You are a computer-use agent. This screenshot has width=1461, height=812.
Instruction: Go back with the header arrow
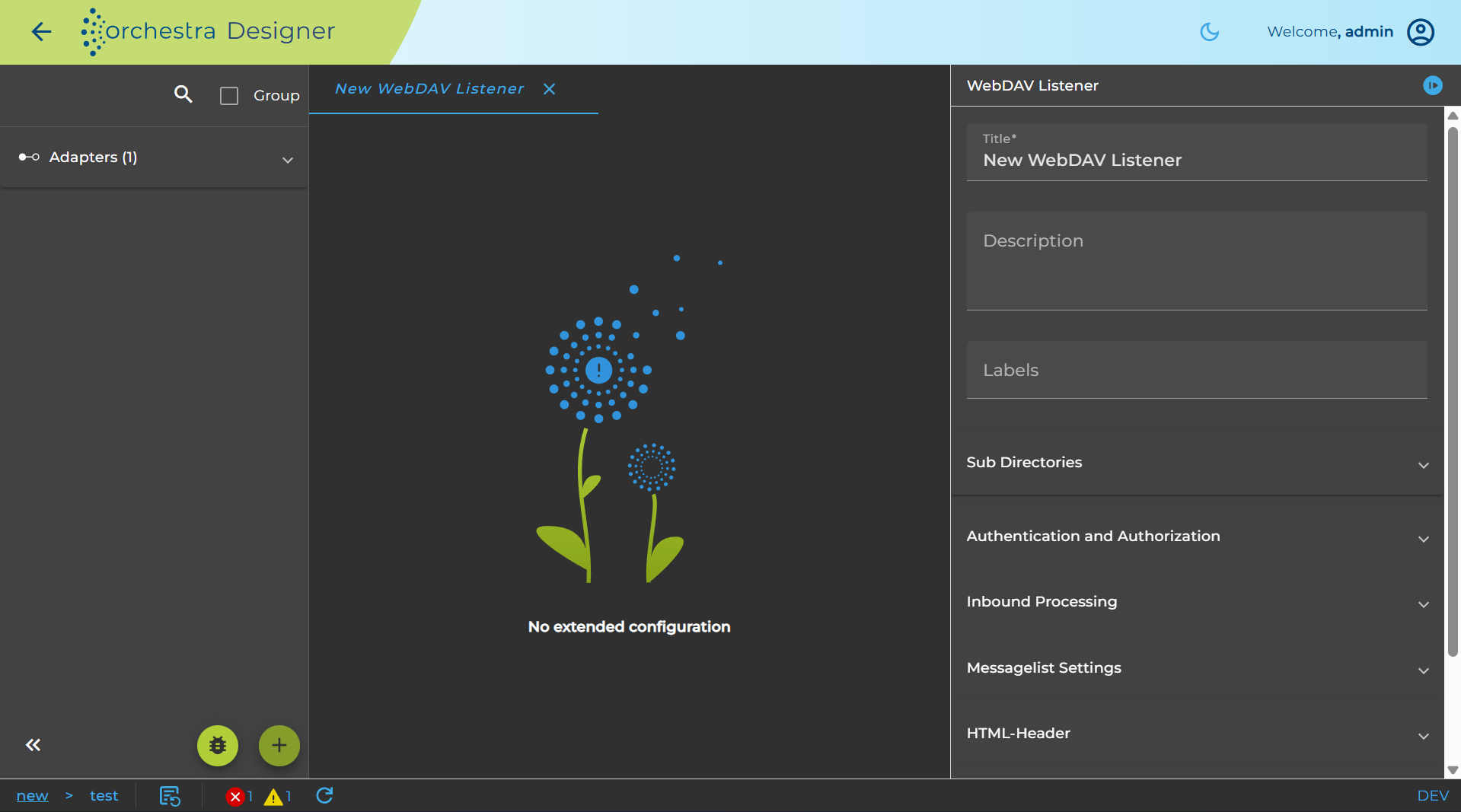(41, 31)
